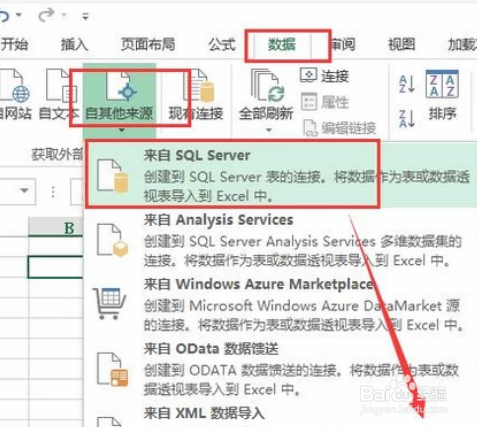Expand the Undo dropdown arrow
Viewport: 477px width, 427px height.
(x=19, y=15)
